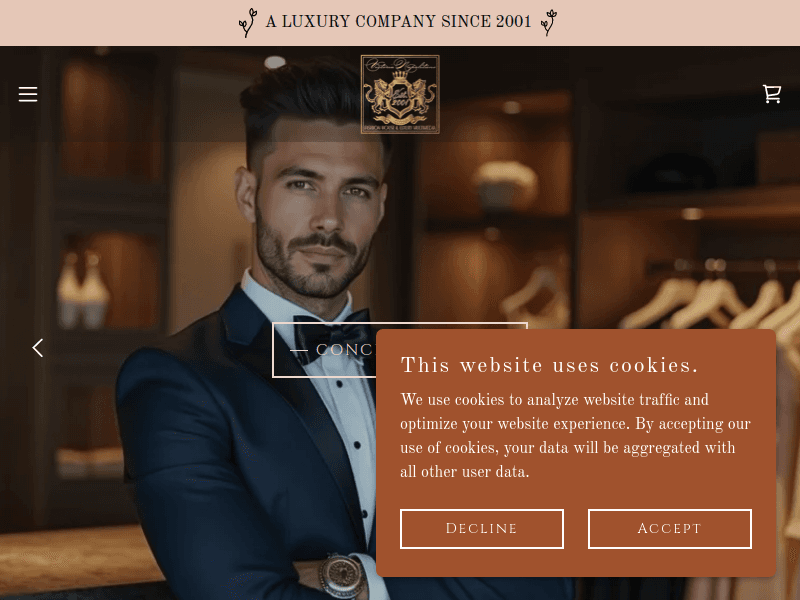The width and height of the screenshot is (800, 600).
Task: Click left leaf ornament in announcement bar
Action: pyautogui.click(x=248, y=22)
